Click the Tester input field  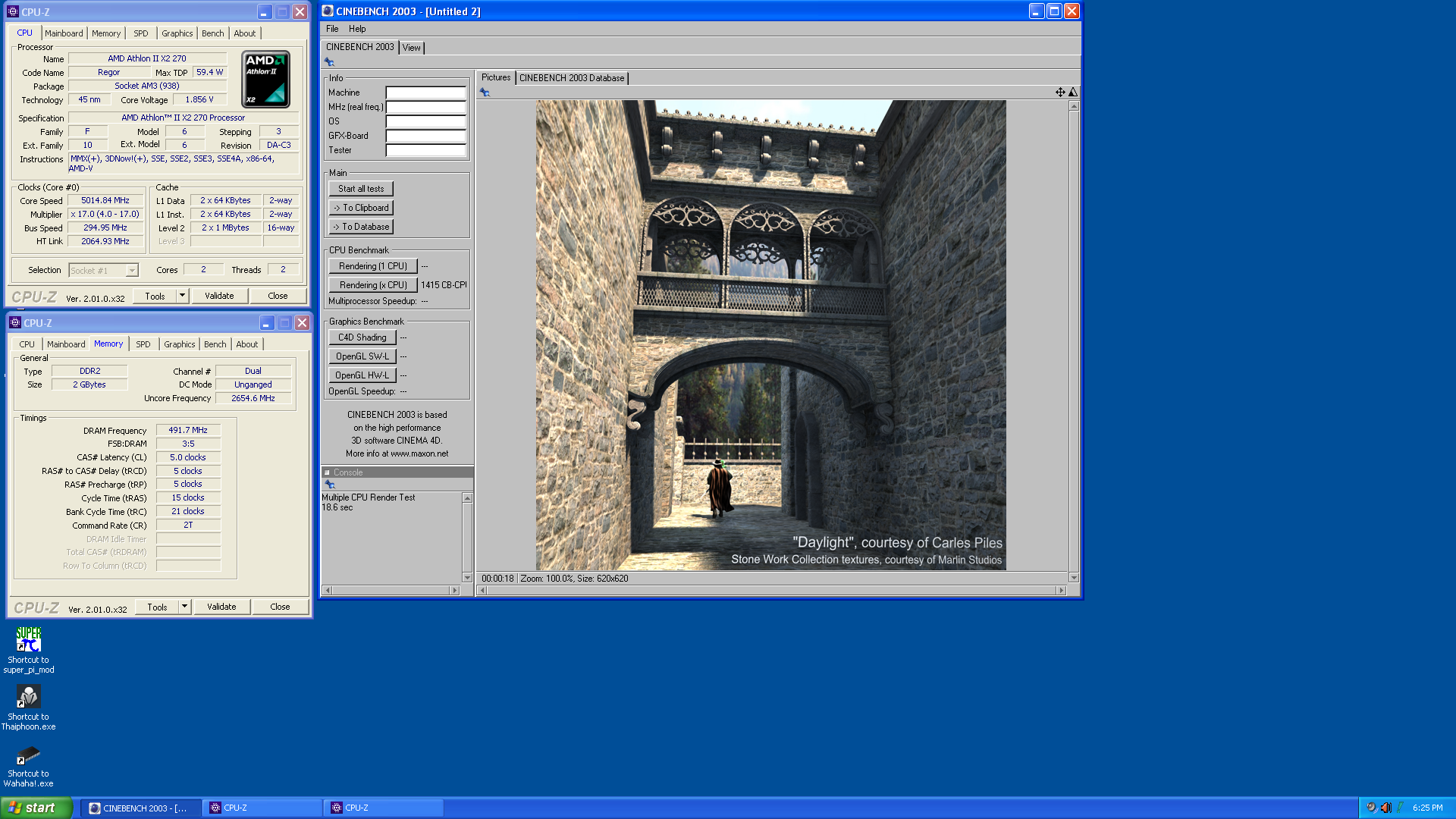[425, 150]
